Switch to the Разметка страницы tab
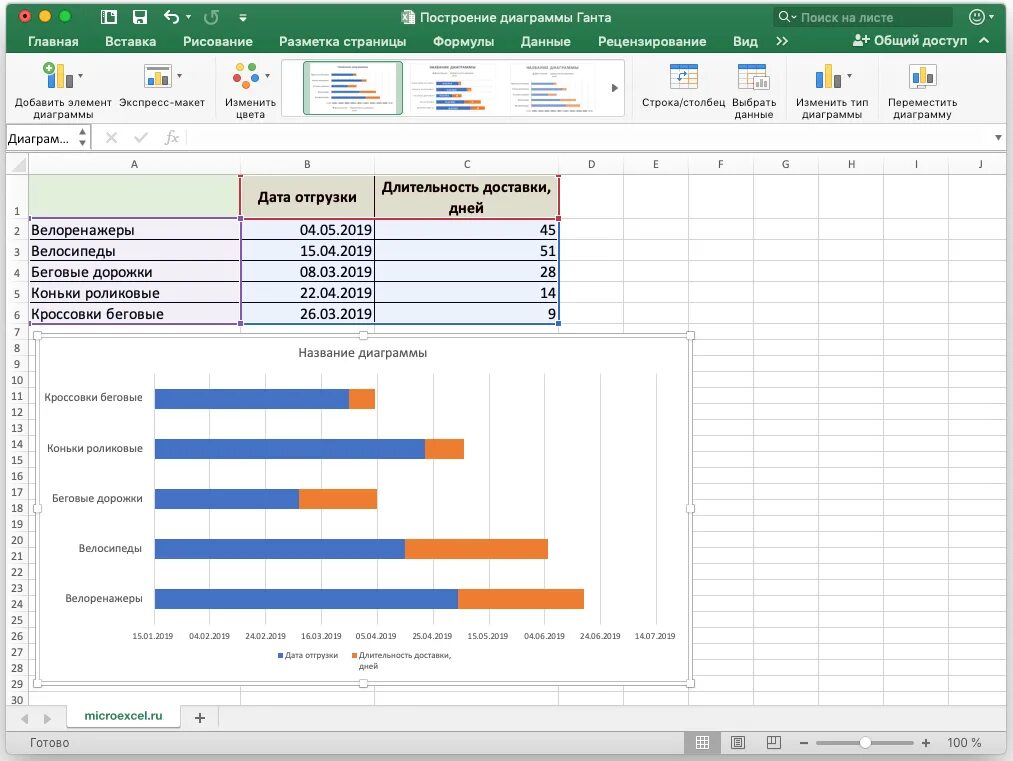The image size is (1013, 761). point(342,41)
